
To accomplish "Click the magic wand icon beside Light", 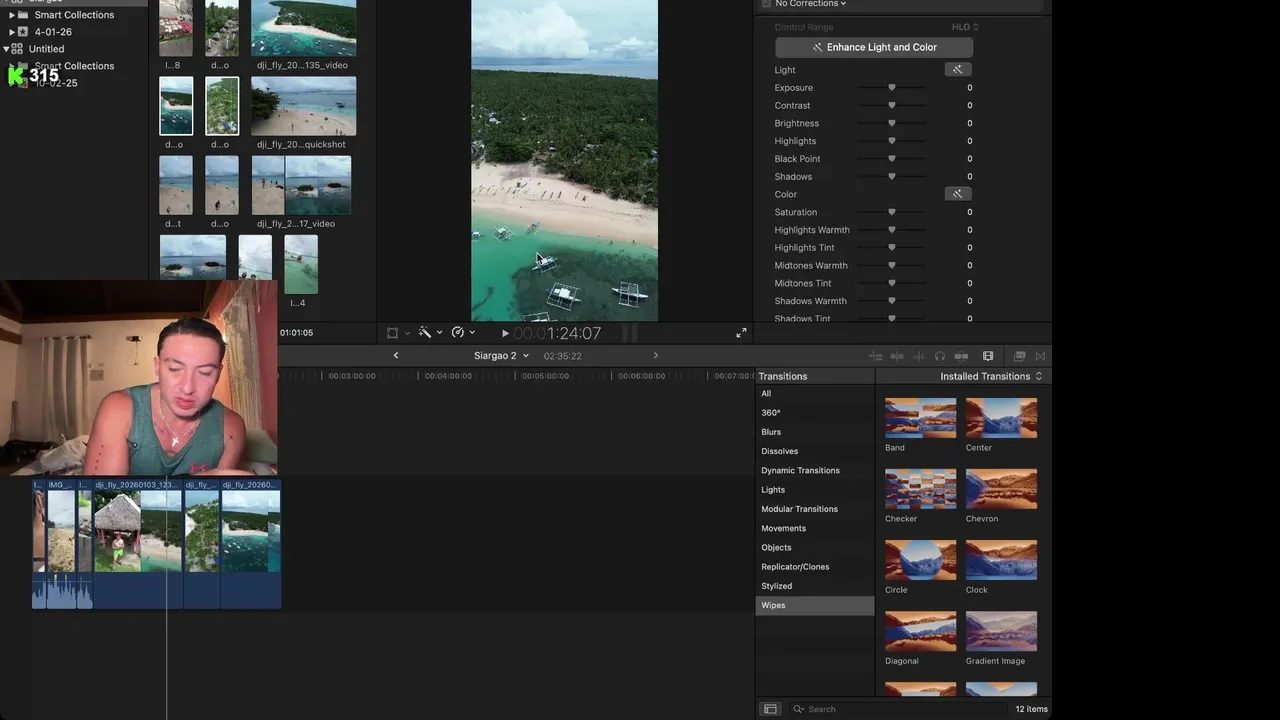I will click(x=957, y=70).
